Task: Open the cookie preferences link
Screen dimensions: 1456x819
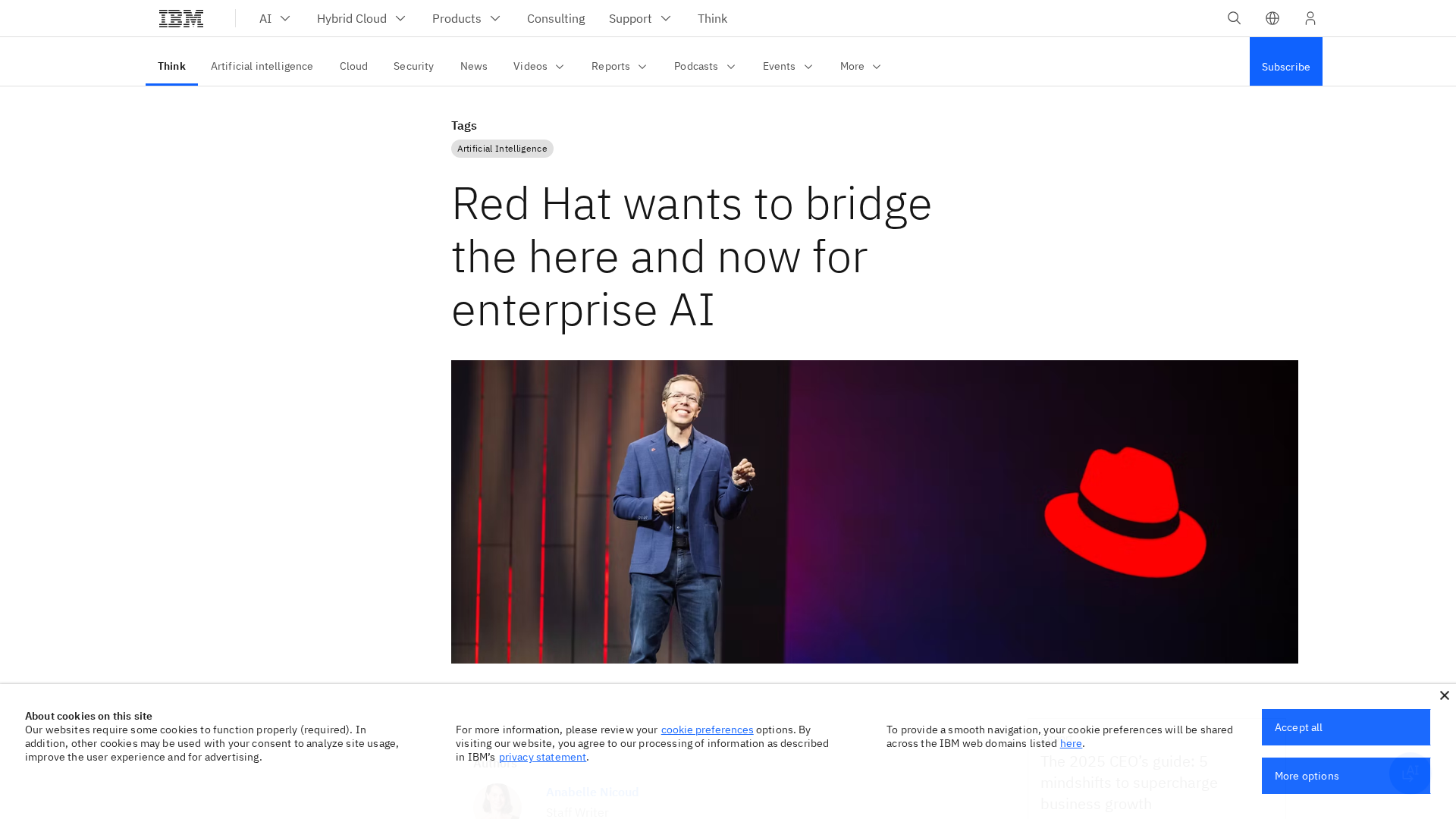Action: pos(707,730)
